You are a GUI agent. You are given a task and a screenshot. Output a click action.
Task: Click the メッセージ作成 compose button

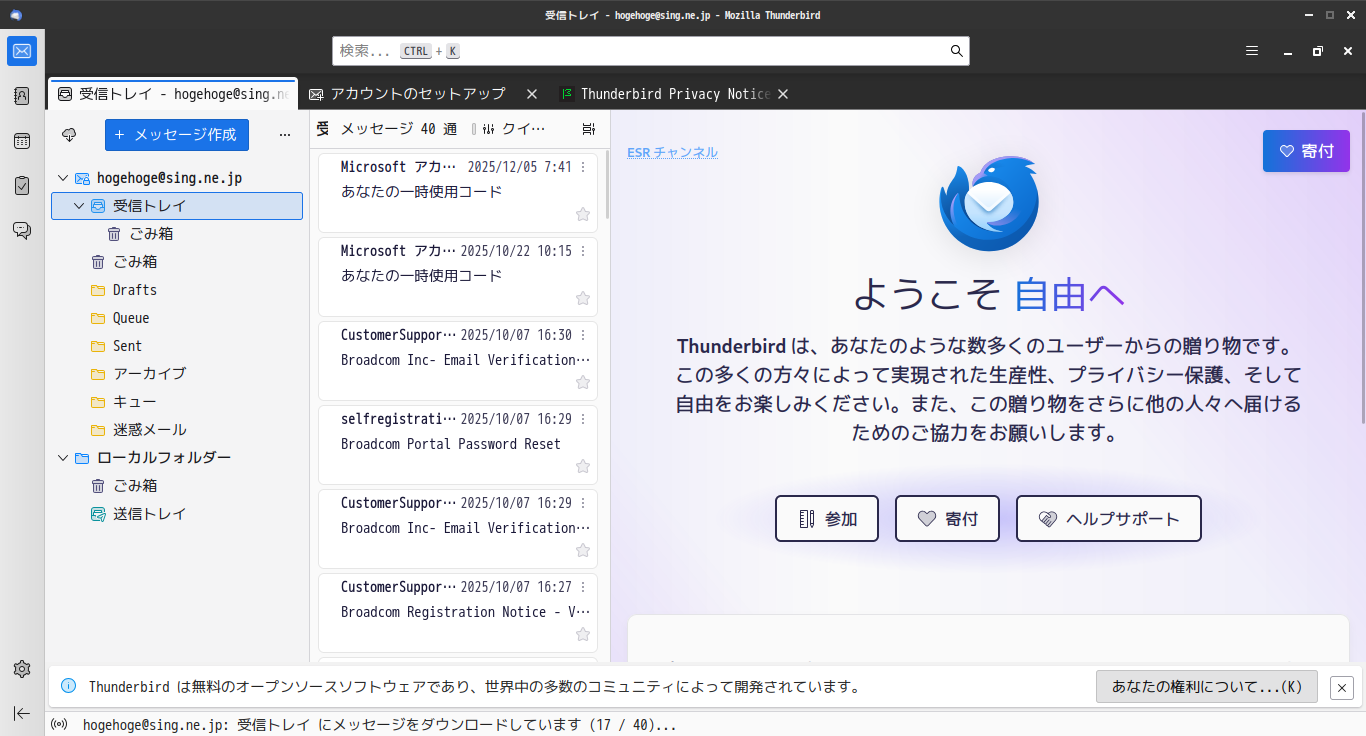pyautogui.click(x=177, y=134)
